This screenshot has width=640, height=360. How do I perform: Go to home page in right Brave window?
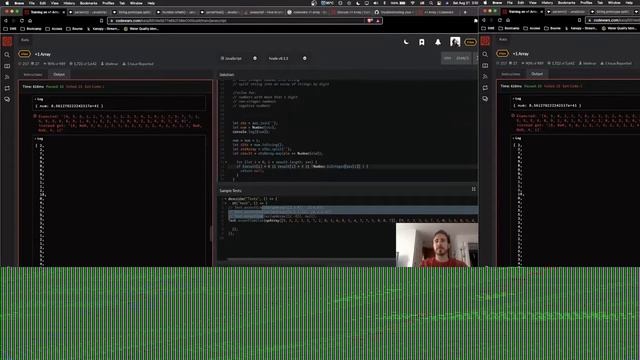coord(508,20)
